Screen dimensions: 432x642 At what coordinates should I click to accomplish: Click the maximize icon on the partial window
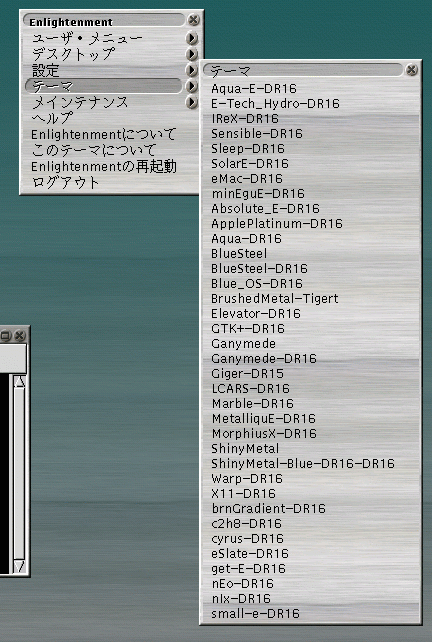(x=5, y=336)
